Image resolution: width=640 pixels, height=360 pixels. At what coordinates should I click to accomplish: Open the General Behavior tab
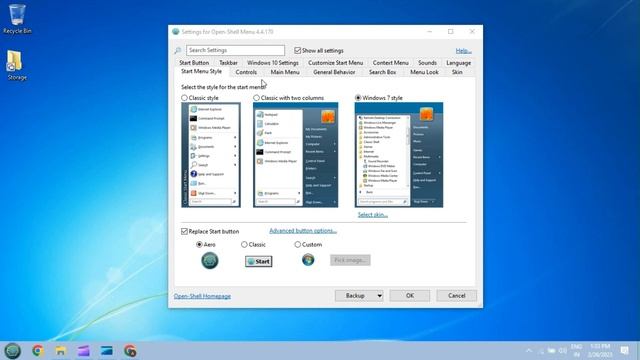(334, 72)
